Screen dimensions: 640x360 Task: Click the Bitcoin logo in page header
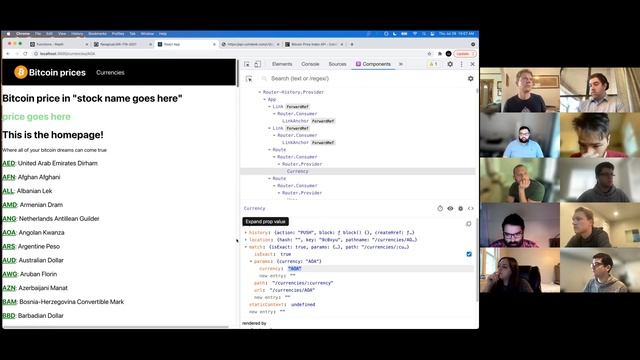click(x=20, y=72)
